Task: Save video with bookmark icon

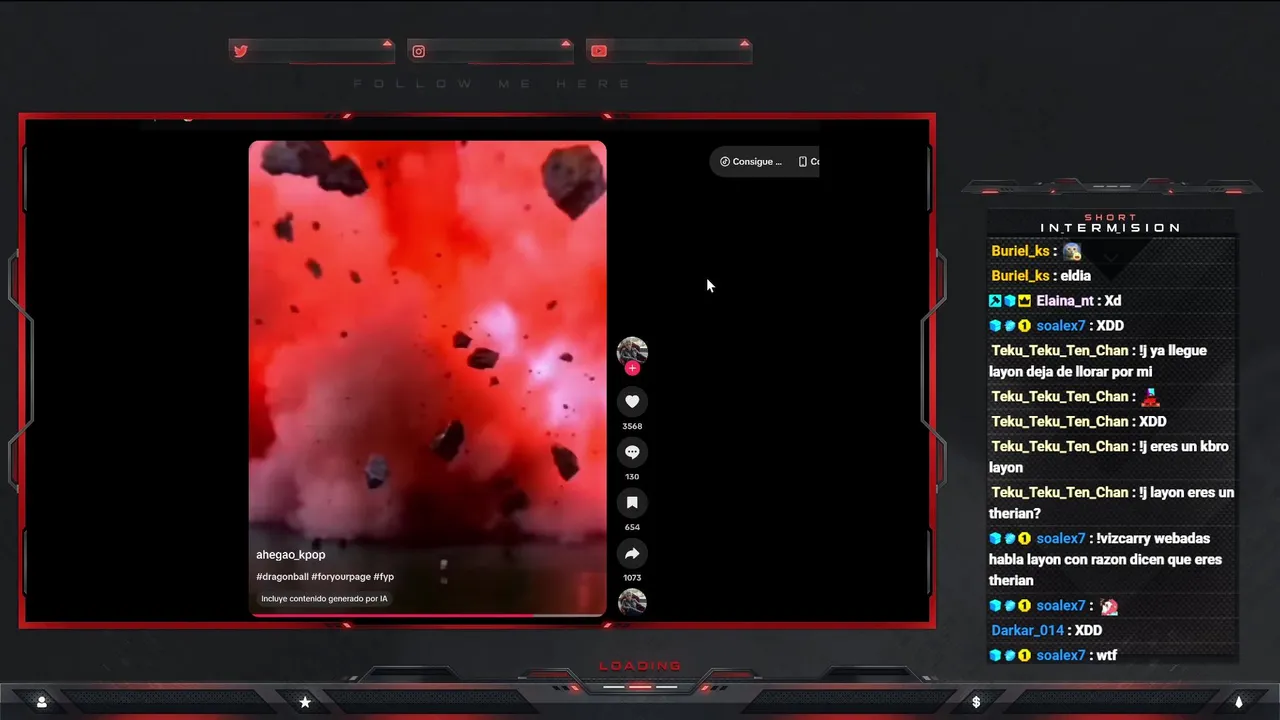Action: [632, 503]
